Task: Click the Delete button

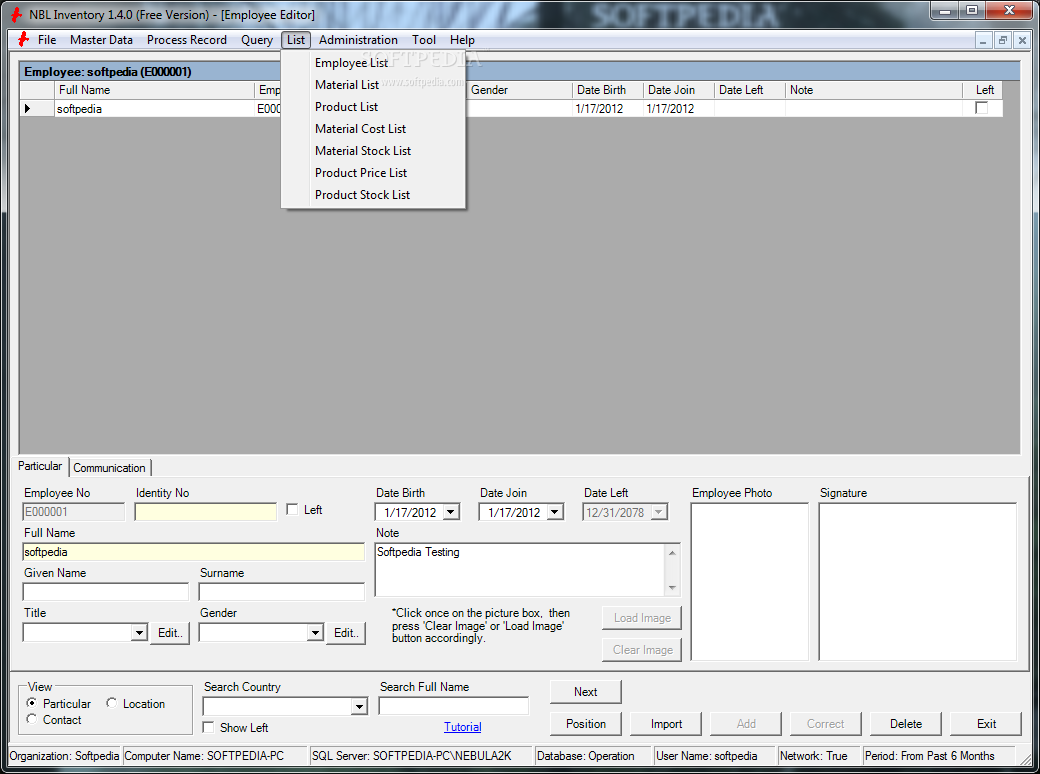Action: coord(906,724)
